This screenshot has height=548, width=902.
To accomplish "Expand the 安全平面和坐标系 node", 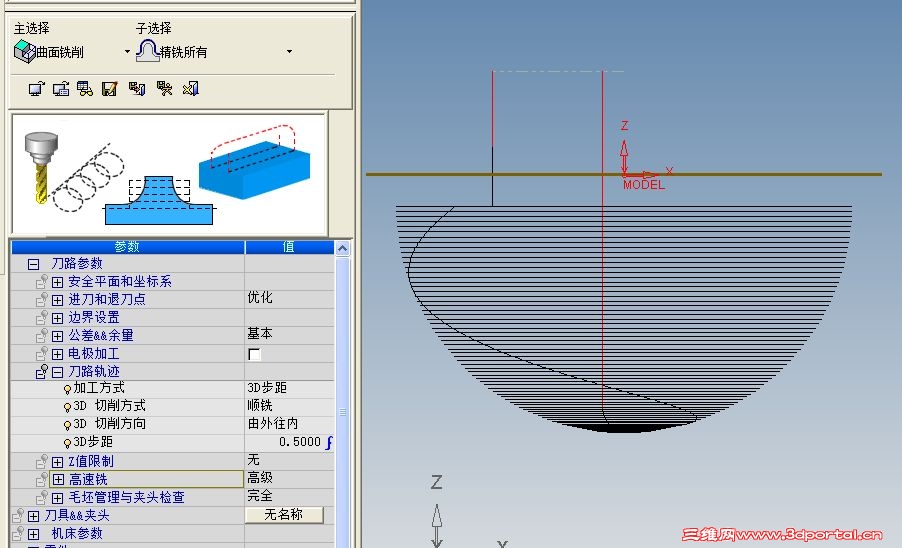I will pyautogui.click(x=58, y=282).
